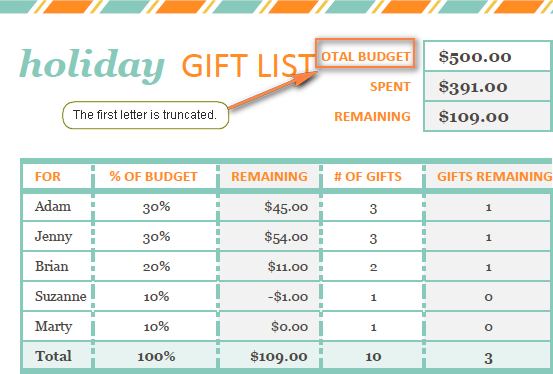Click the orange arrow pointing to budget
Image resolution: width=553 pixels, height=374 pixels.
(x=273, y=90)
